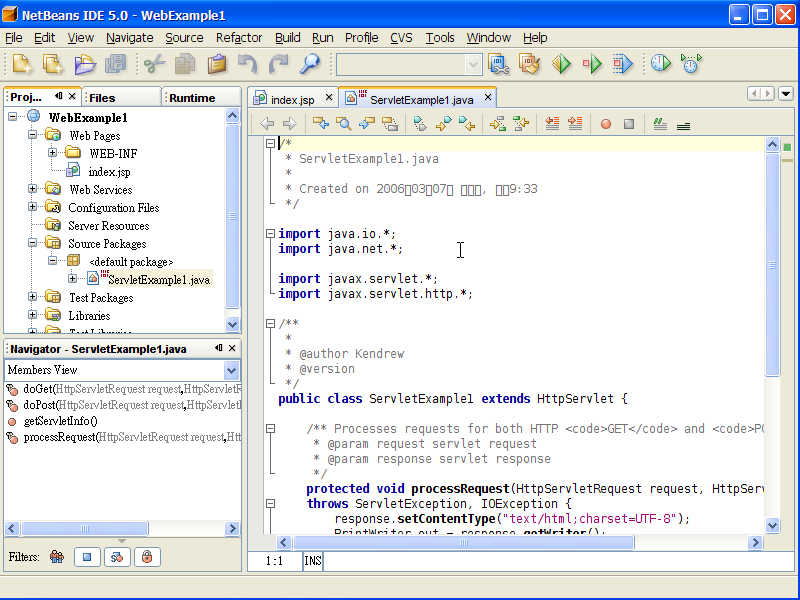Click the Run Main Project icon
Viewport: 800px width, 600px height.
[x=561, y=64]
